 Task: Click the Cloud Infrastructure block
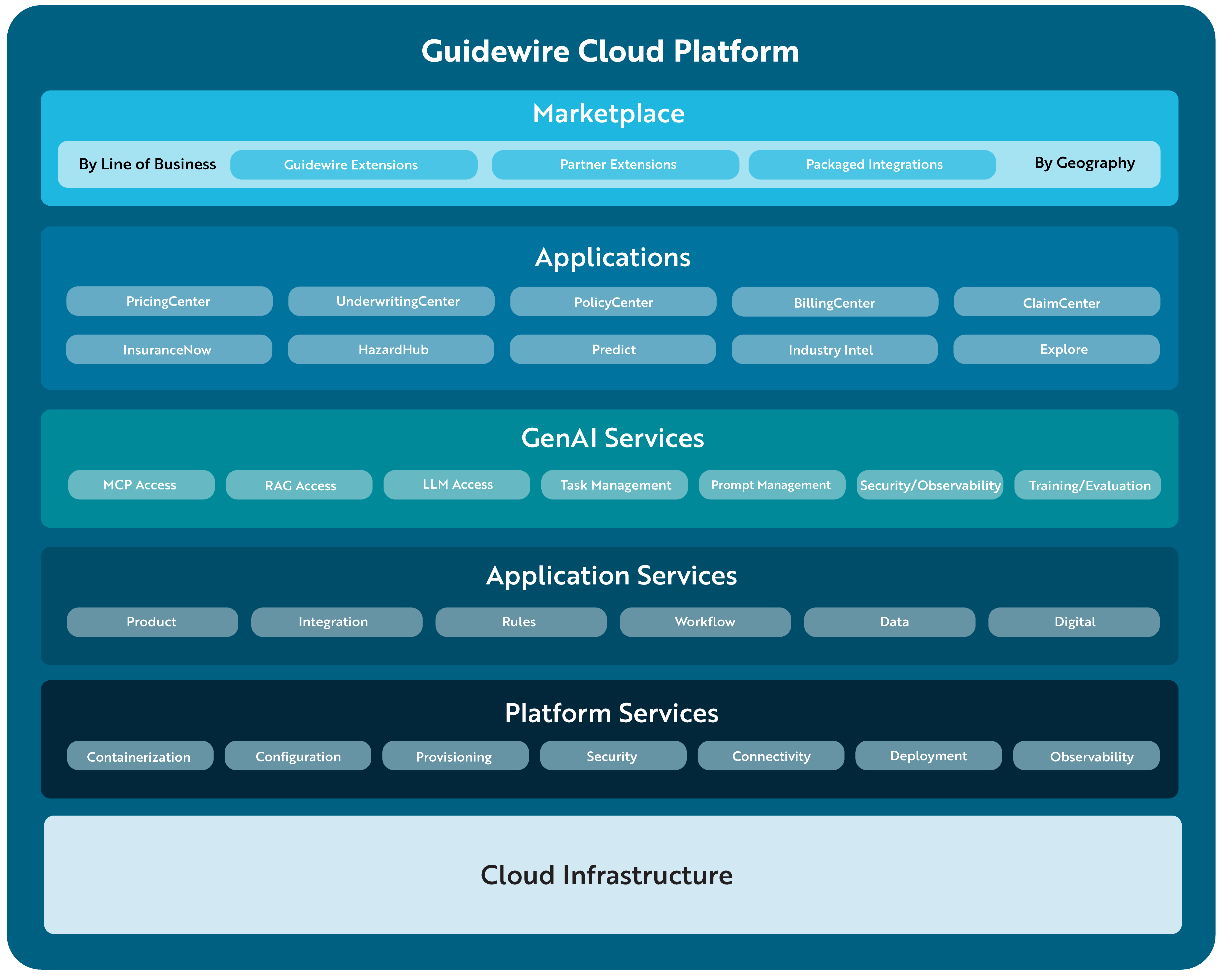(x=612, y=875)
